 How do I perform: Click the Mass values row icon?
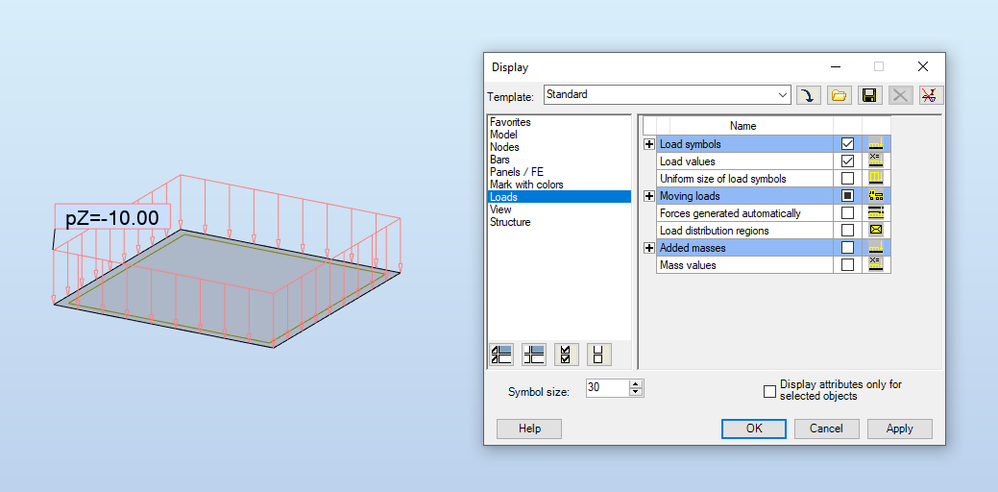click(876, 264)
